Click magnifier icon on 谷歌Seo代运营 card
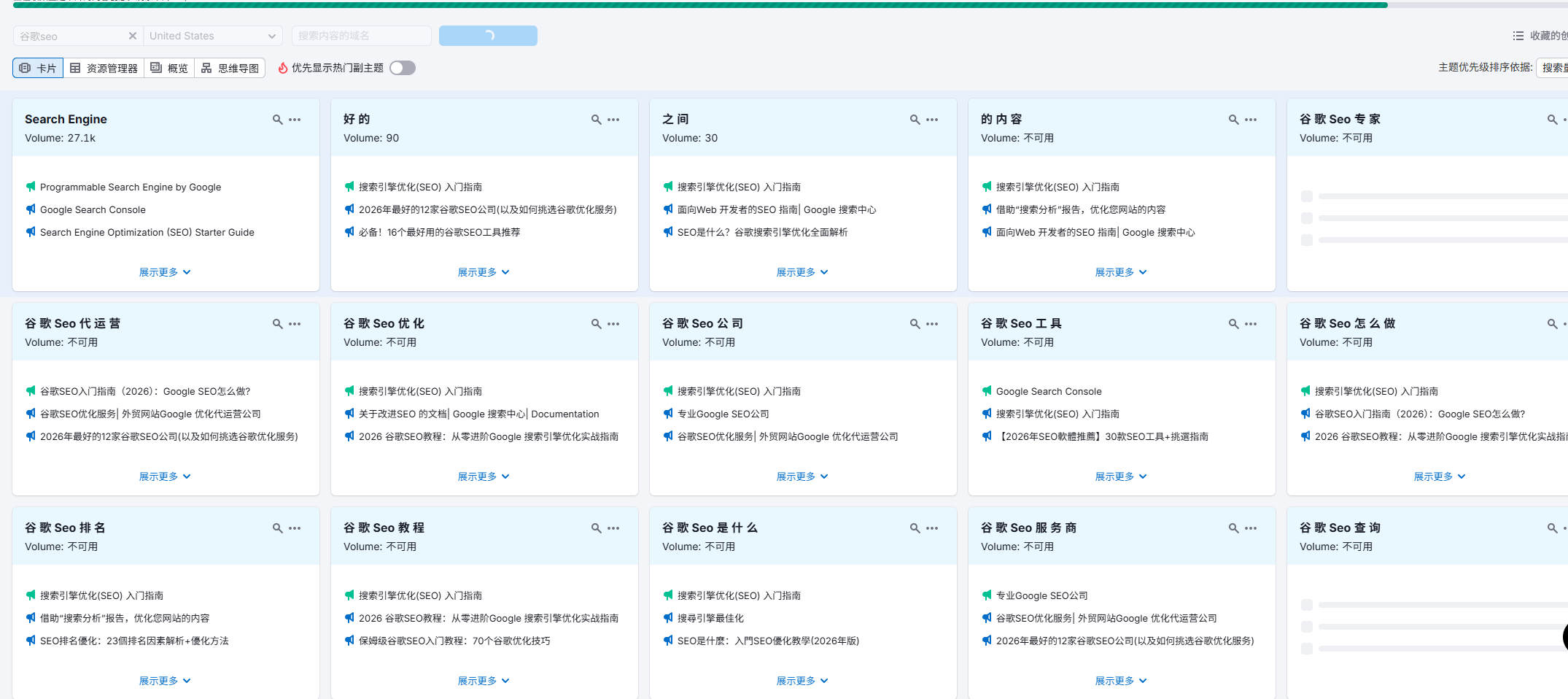This screenshot has height=699, width=1568. tap(278, 324)
